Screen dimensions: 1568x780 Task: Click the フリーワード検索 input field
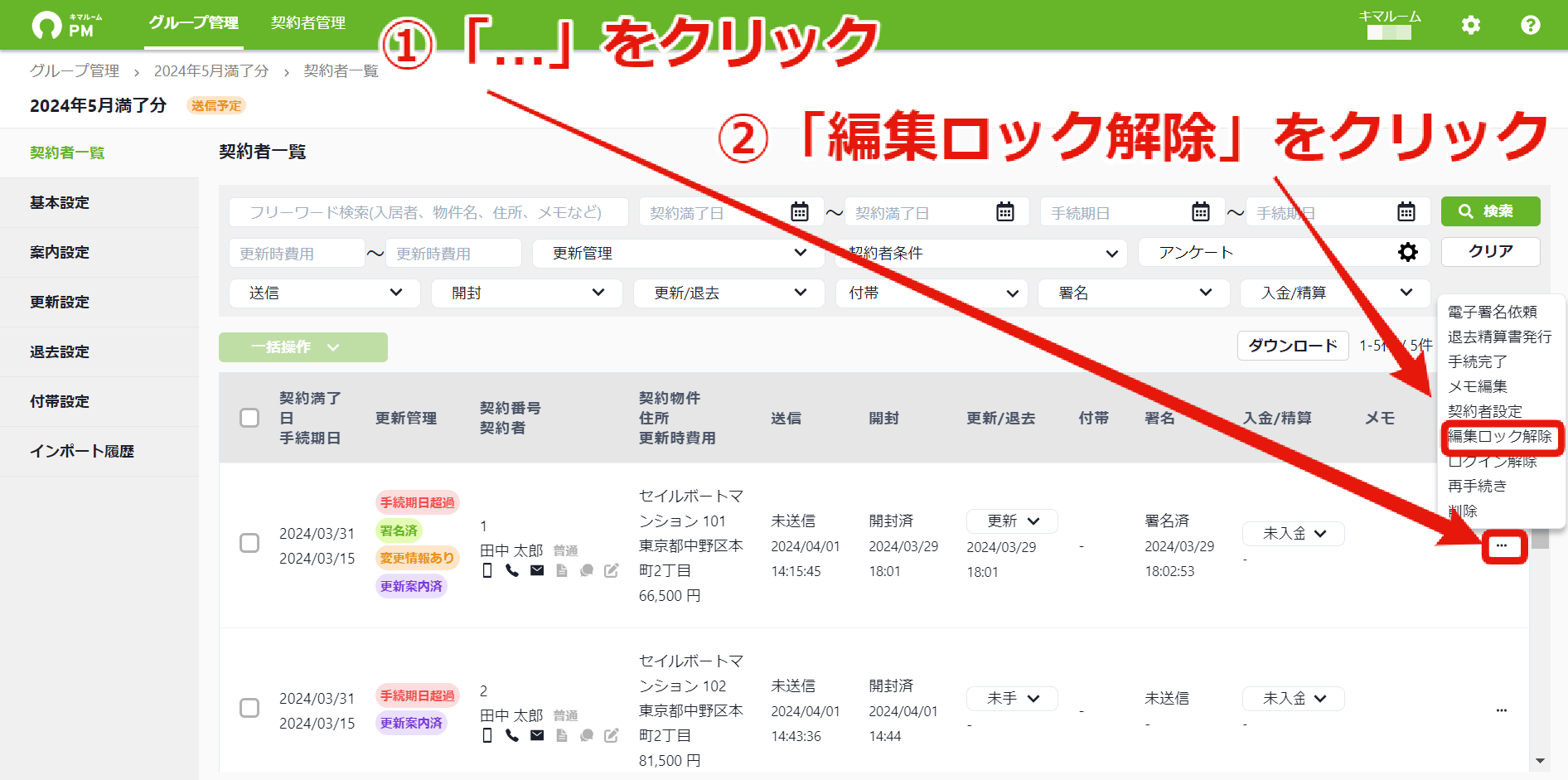point(428,212)
